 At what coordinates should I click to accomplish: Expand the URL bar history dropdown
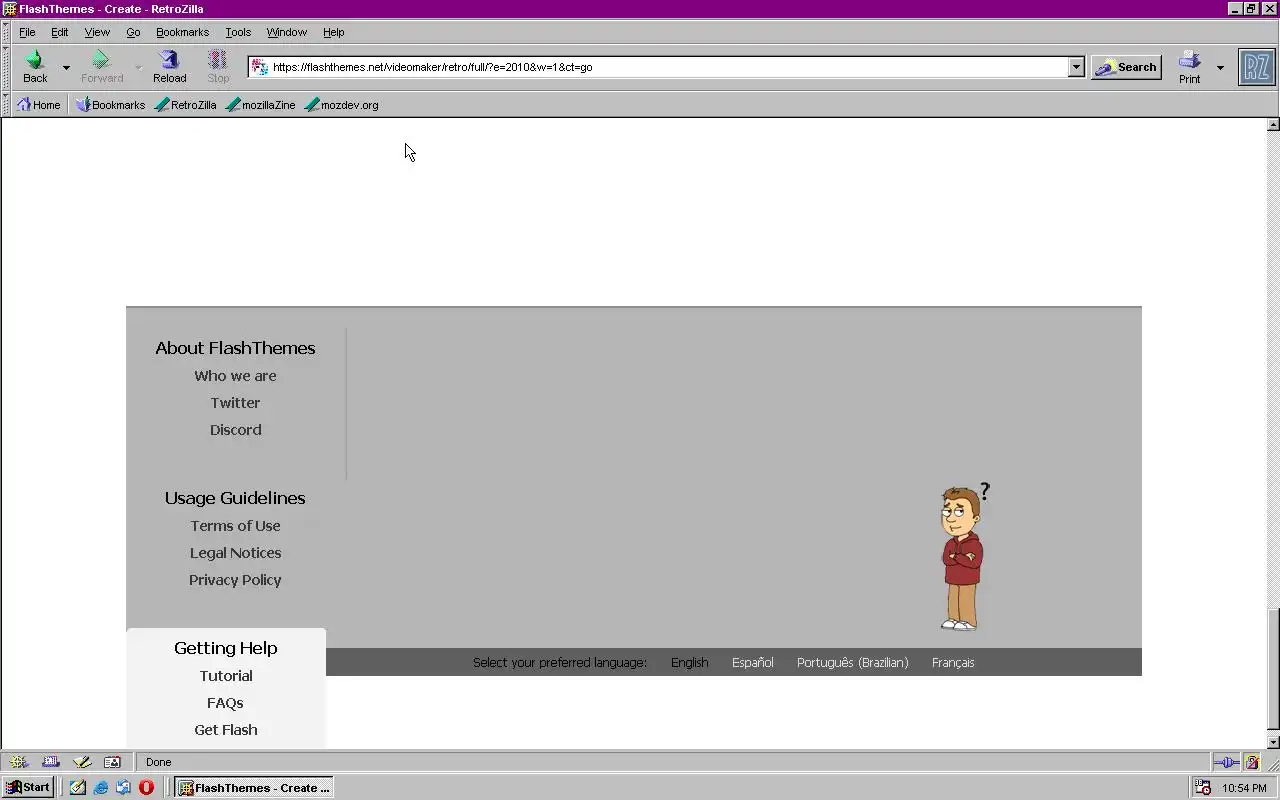[1076, 67]
